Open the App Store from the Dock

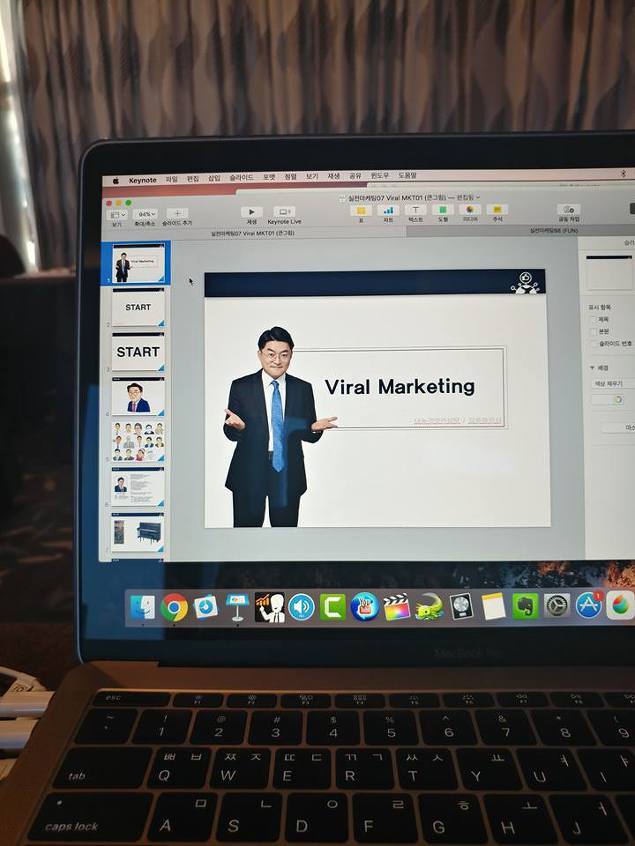[x=589, y=605]
